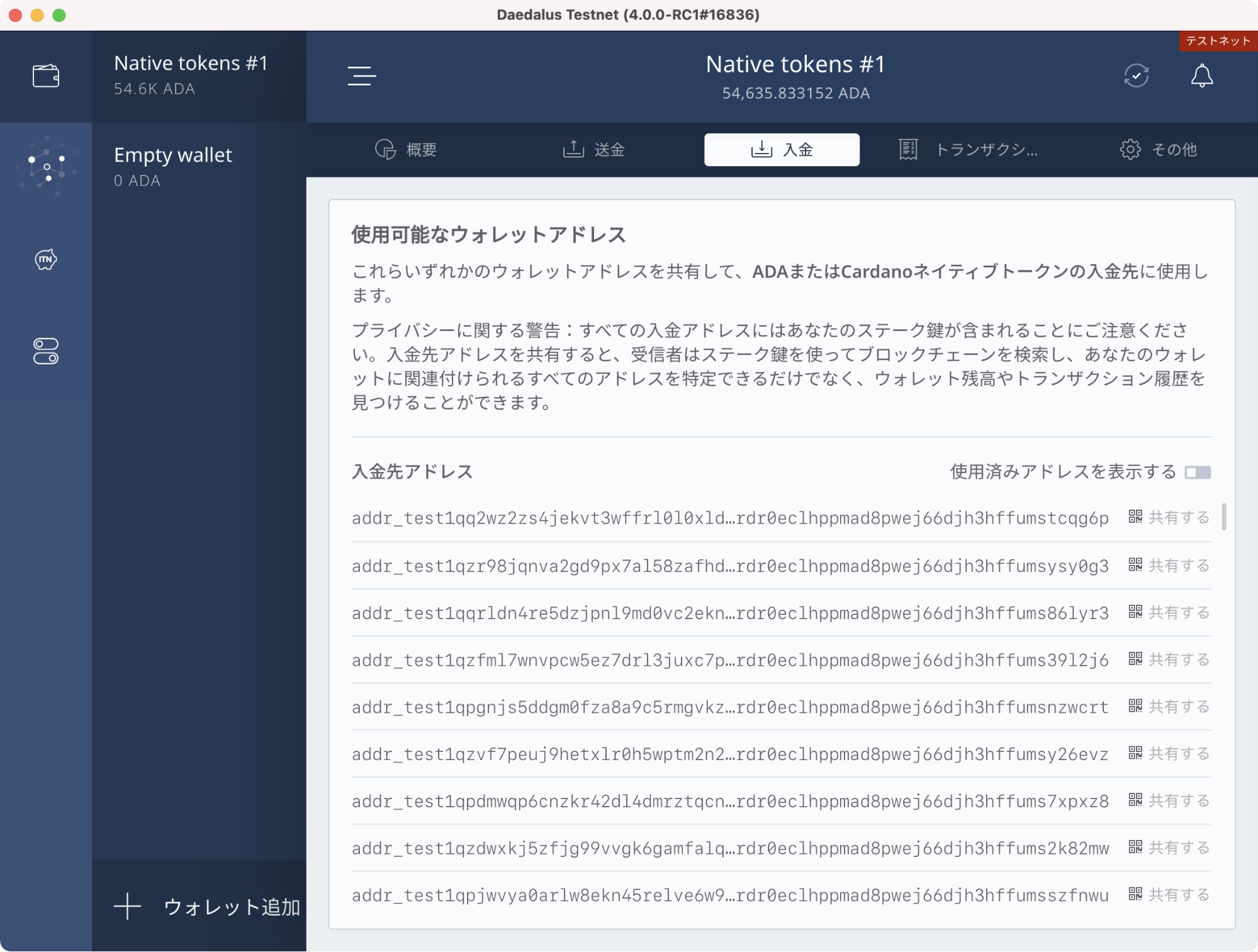Collapse the wallet list with hamburger icon

pos(362,76)
